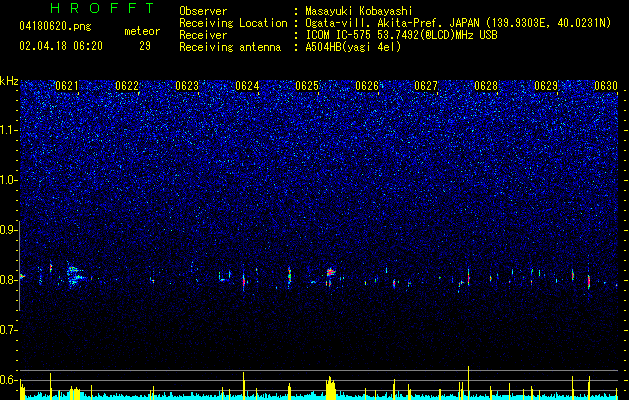This screenshot has width=629, height=400.
Task: Click the gray vertical bar beside 0.8 kHz
Action: [x=19, y=266]
